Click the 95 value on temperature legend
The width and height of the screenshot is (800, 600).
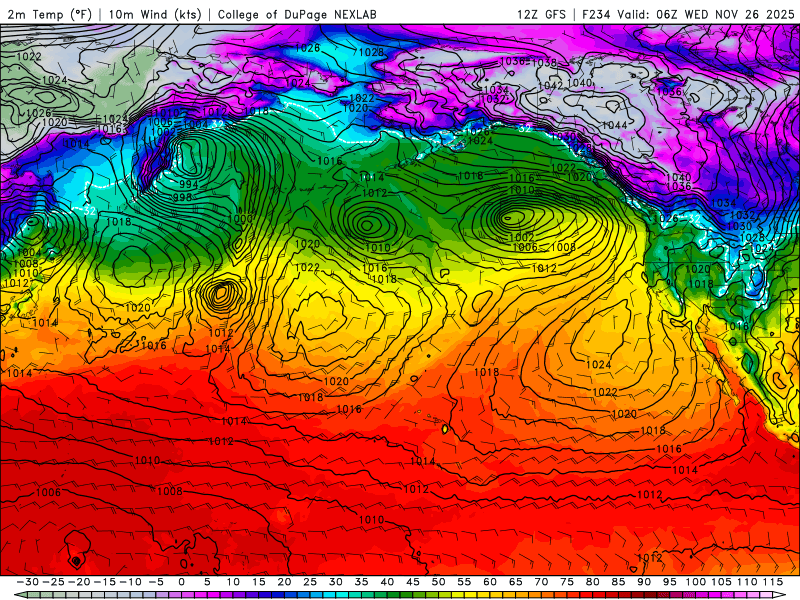pos(669,582)
